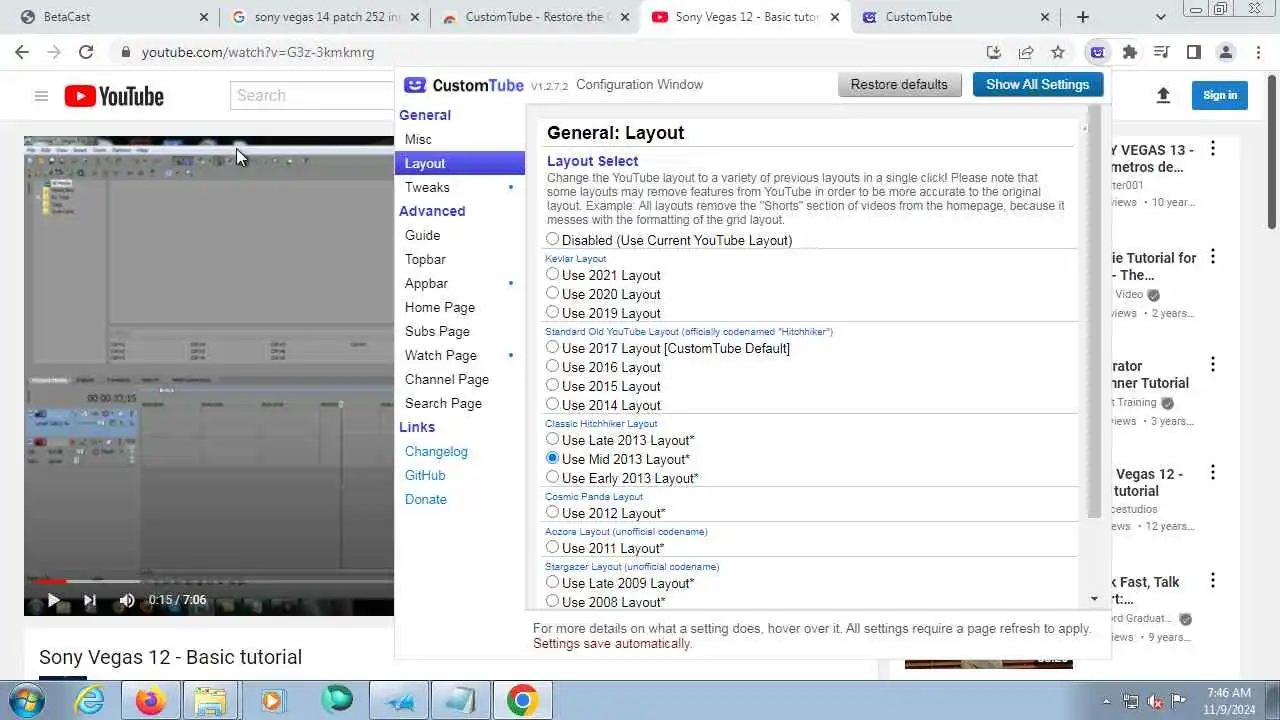Click the browser forward arrow

(x=54, y=52)
